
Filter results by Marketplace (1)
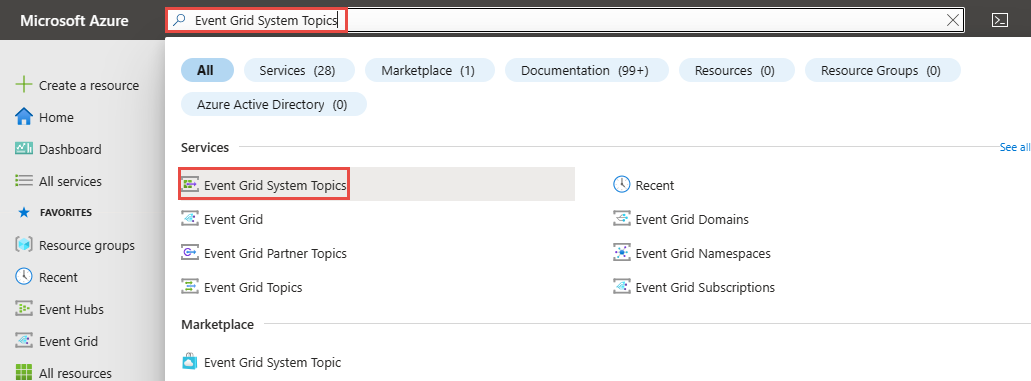tap(430, 70)
